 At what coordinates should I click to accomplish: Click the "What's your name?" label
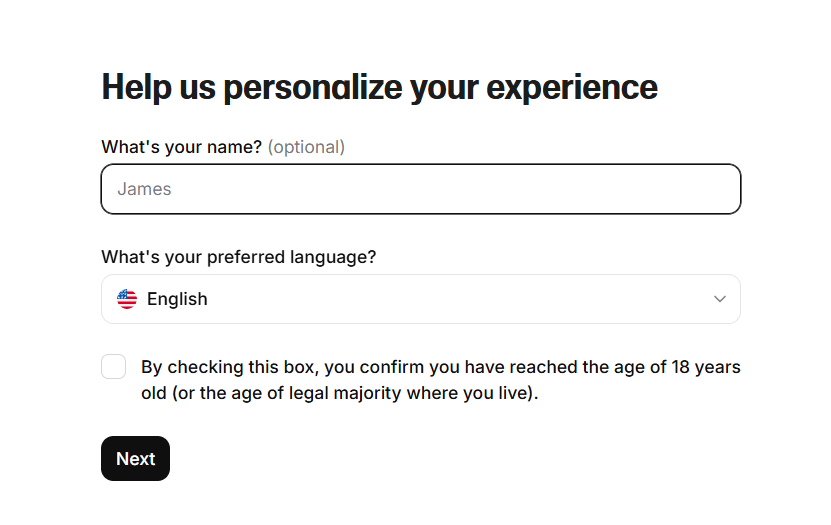(x=181, y=147)
